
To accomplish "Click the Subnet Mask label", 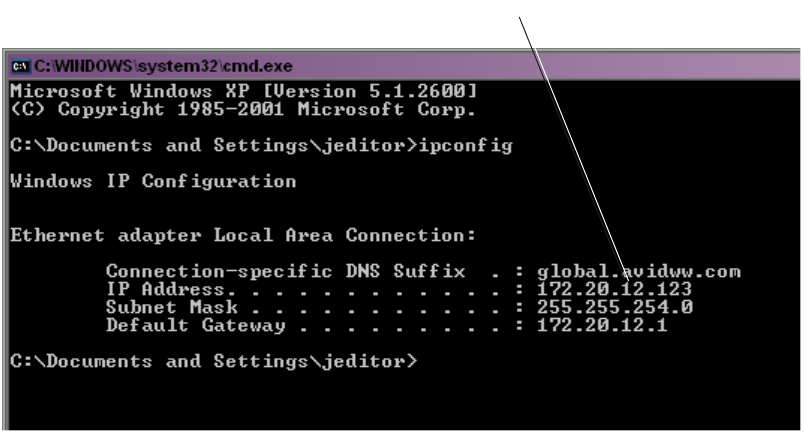I will point(172,307).
